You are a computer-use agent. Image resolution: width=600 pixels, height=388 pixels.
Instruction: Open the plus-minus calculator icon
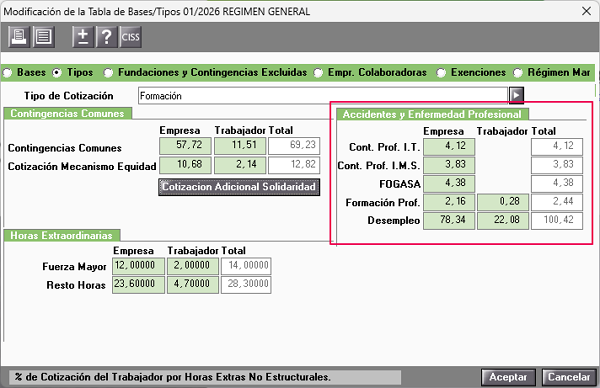coord(83,37)
